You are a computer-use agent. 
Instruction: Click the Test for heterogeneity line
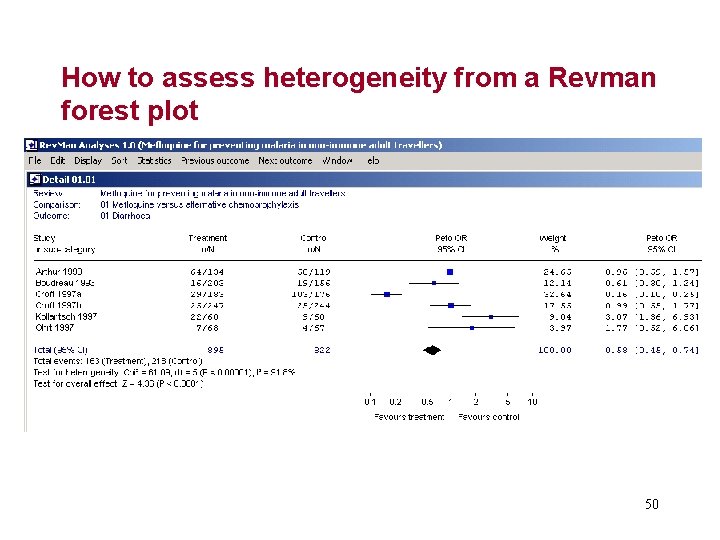click(164, 372)
